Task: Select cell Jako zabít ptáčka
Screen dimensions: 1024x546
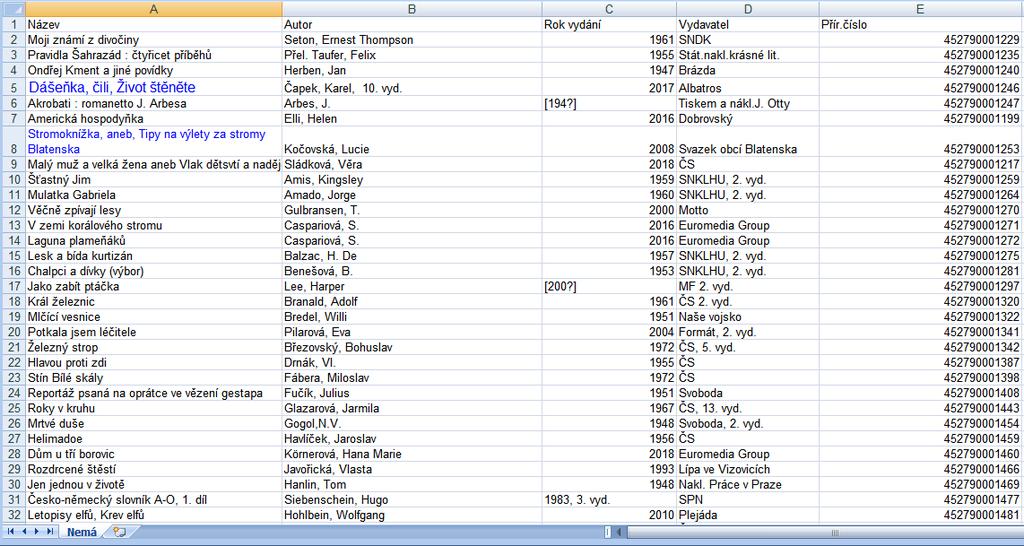Action: point(153,286)
